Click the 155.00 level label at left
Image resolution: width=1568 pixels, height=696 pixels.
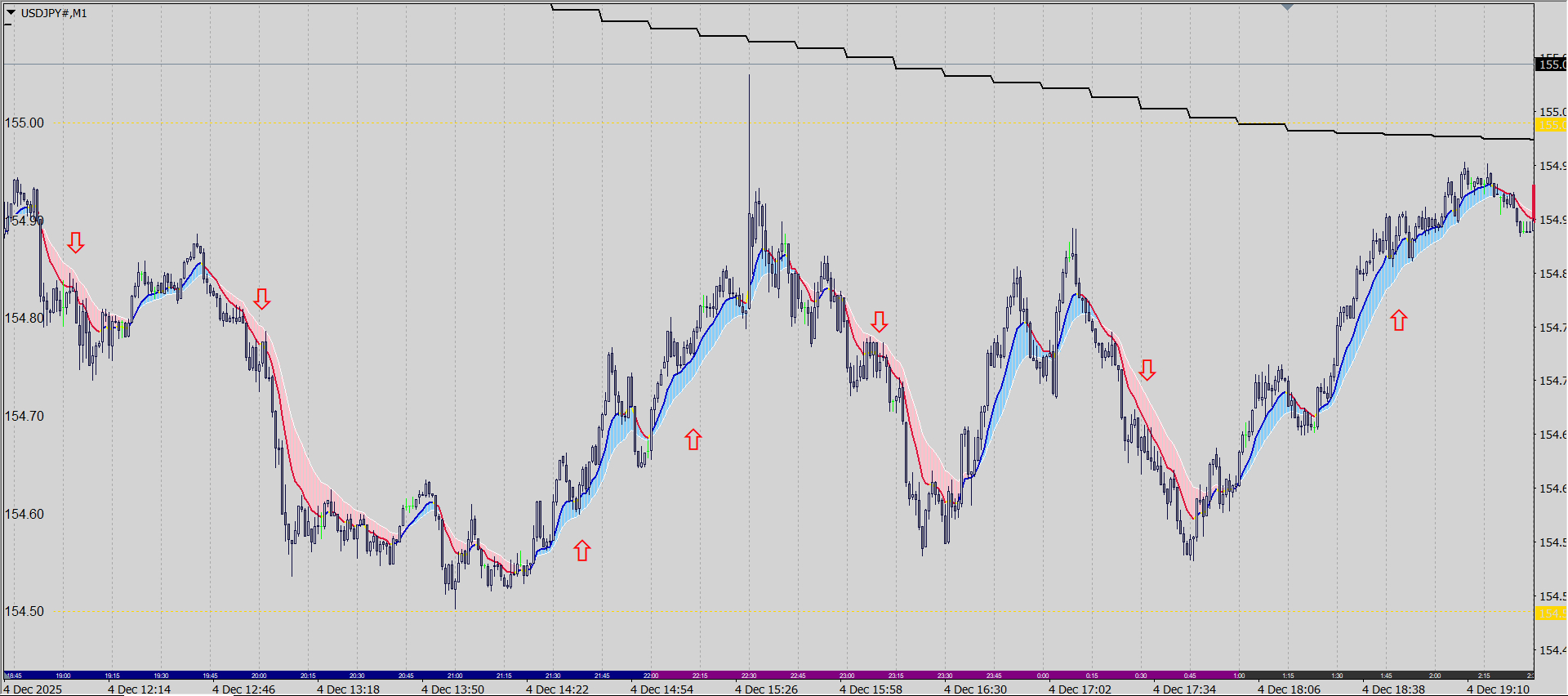(x=24, y=123)
